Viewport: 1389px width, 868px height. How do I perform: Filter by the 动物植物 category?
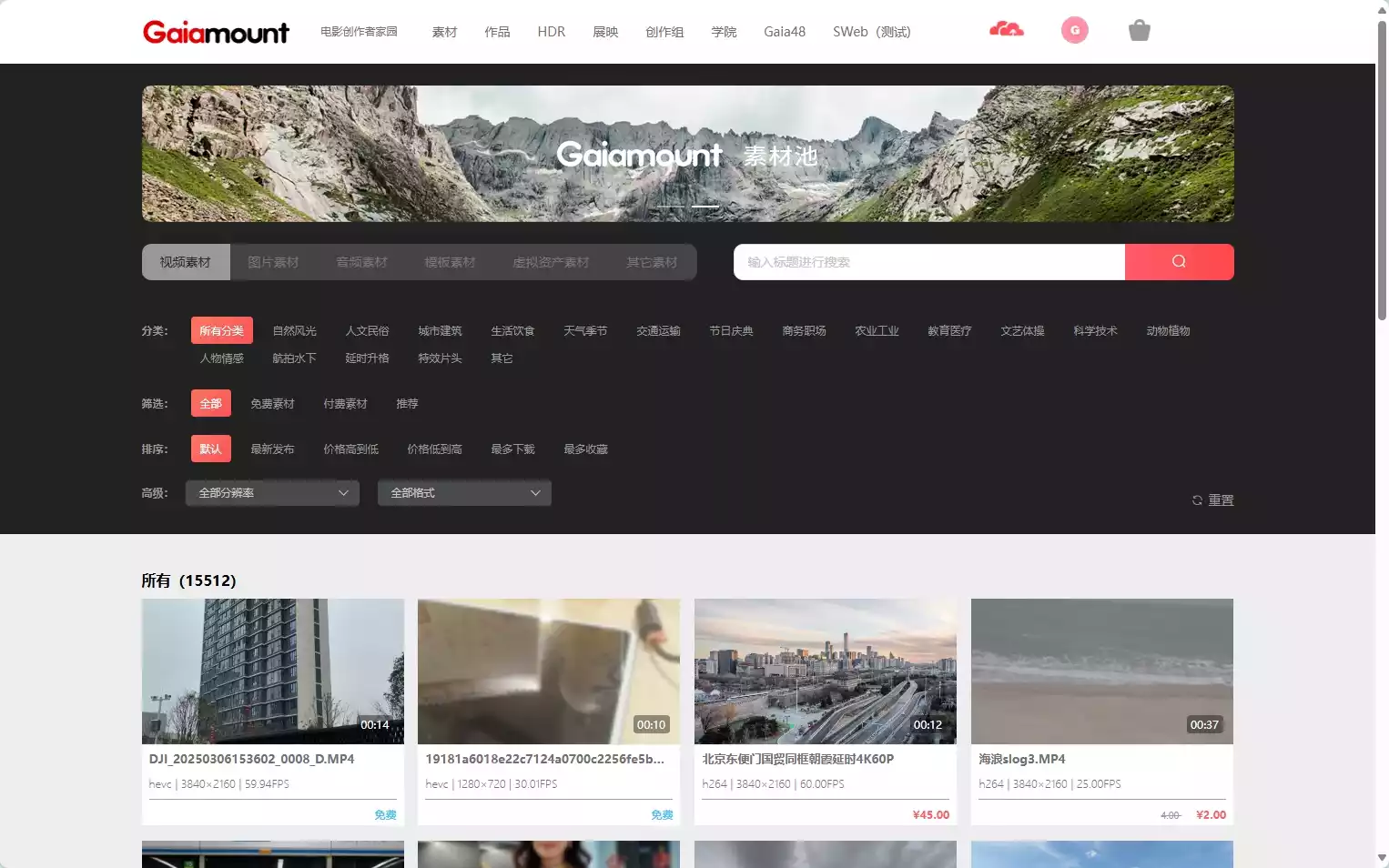pyautogui.click(x=1169, y=330)
